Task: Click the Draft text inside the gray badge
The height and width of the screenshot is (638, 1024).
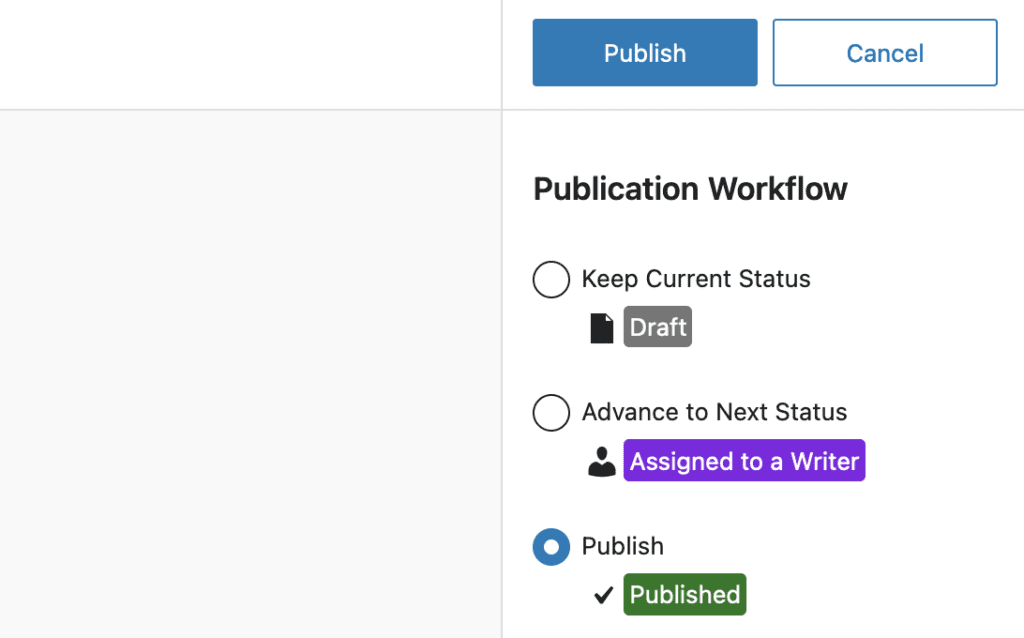Action: click(x=657, y=326)
